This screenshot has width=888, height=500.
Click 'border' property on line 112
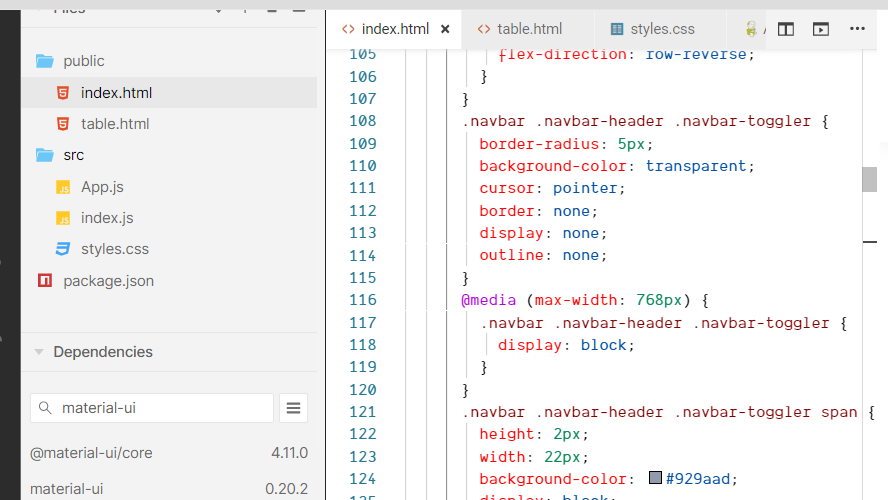coord(507,211)
